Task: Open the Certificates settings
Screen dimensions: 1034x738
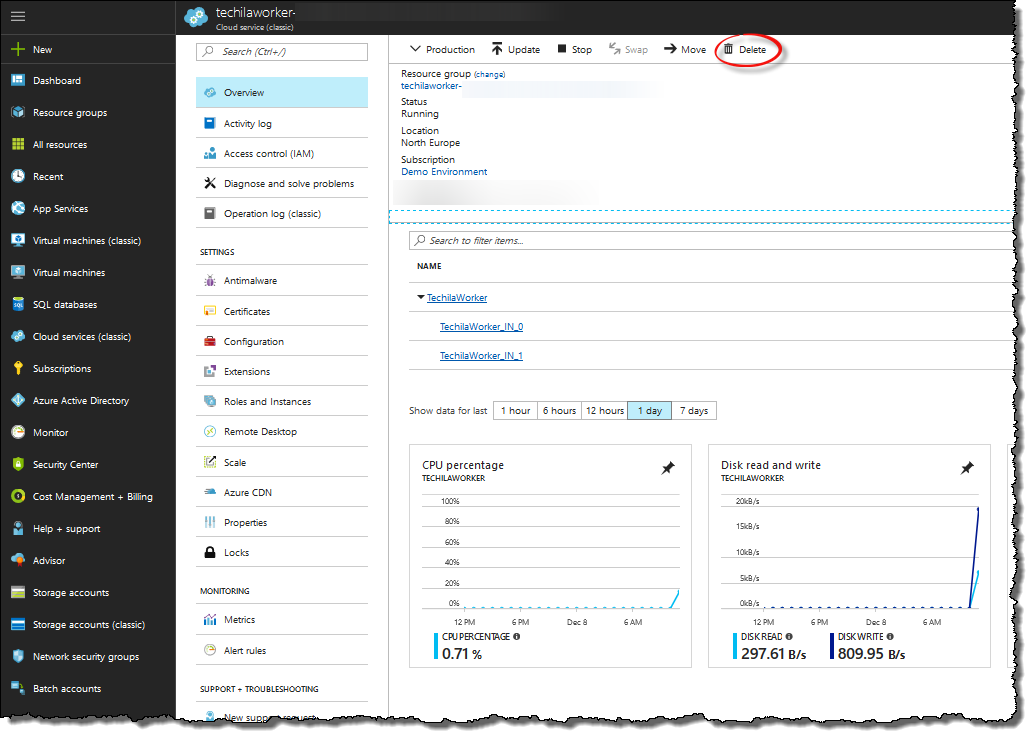Action: [282, 311]
